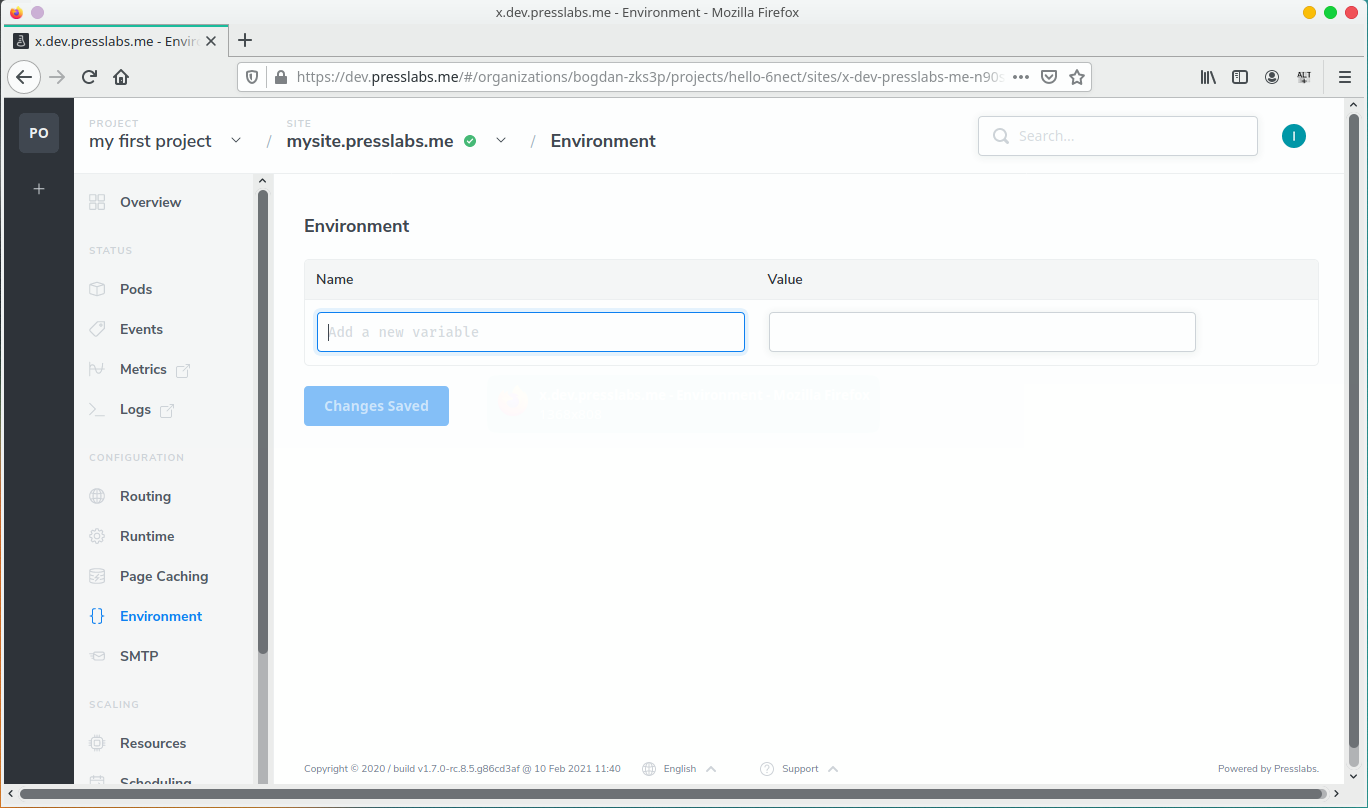
Task: Open the Page Caching settings
Action: 164,576
